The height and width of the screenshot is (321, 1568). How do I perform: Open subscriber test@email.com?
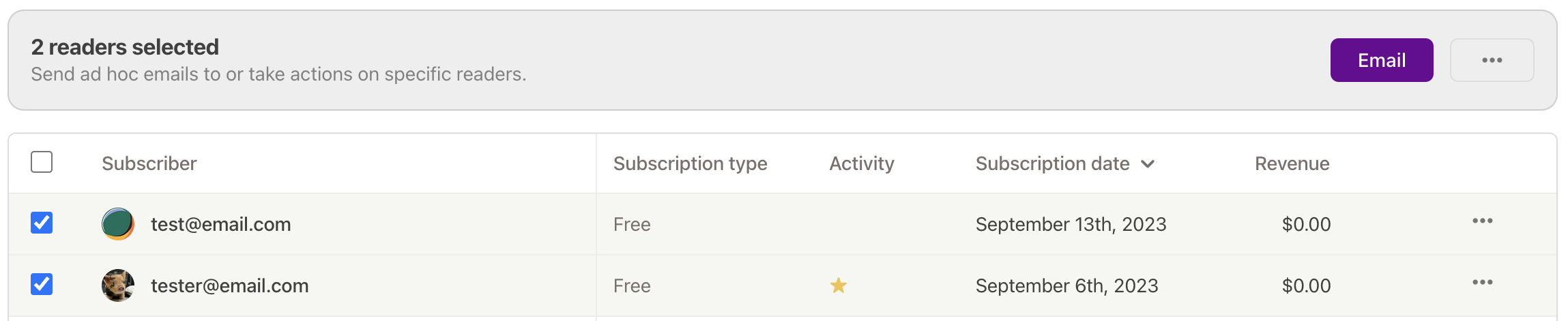point(221,224)
